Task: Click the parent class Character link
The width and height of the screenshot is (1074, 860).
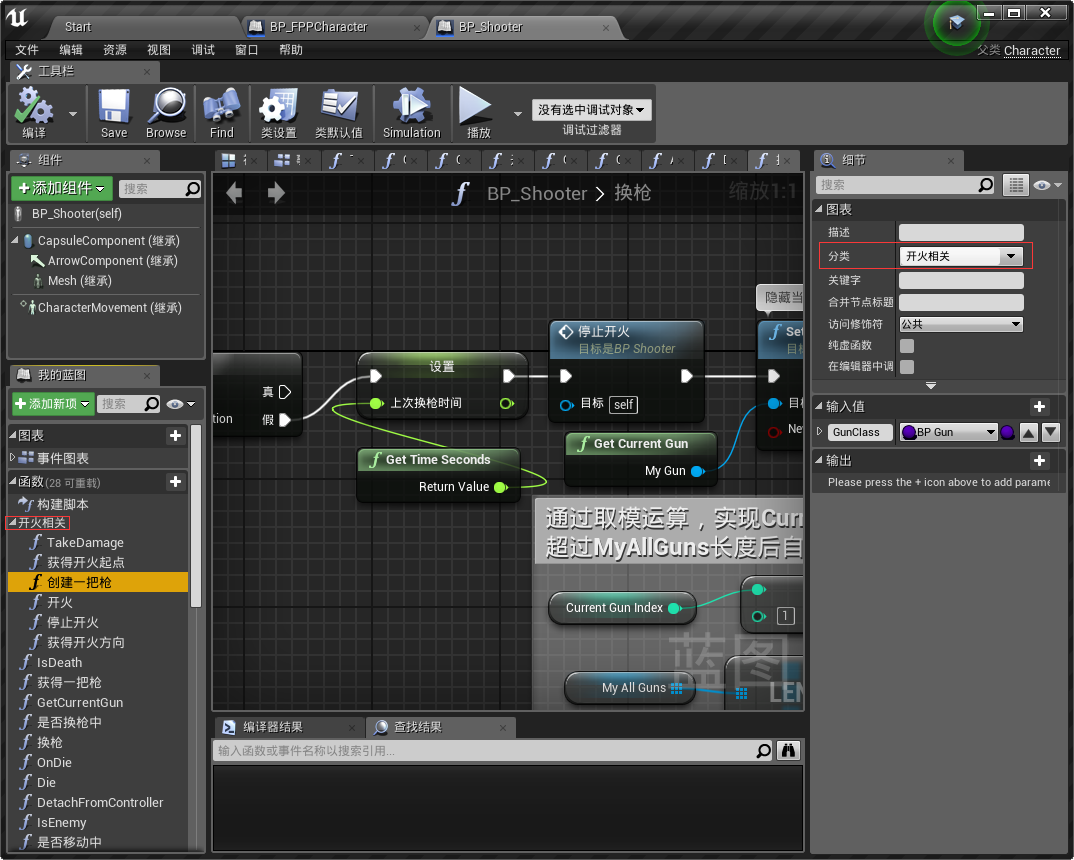Action: coord(1032,51)
